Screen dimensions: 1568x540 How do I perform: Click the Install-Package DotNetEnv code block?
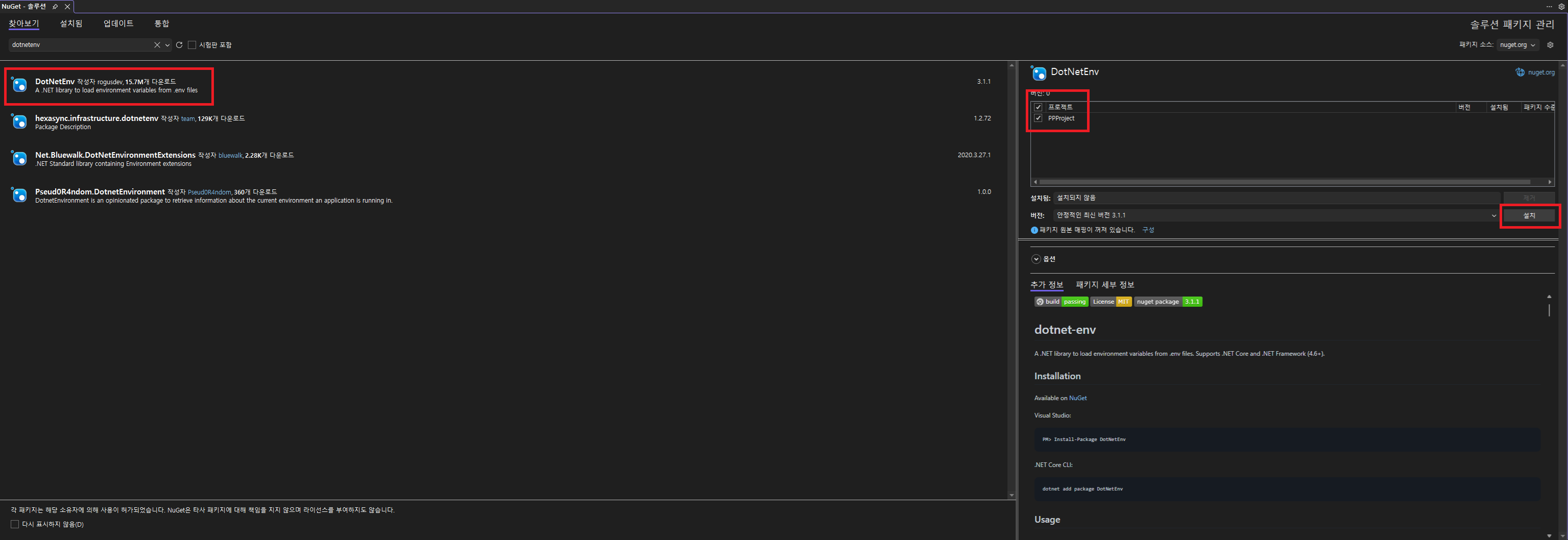click(x=1287, y=439)
